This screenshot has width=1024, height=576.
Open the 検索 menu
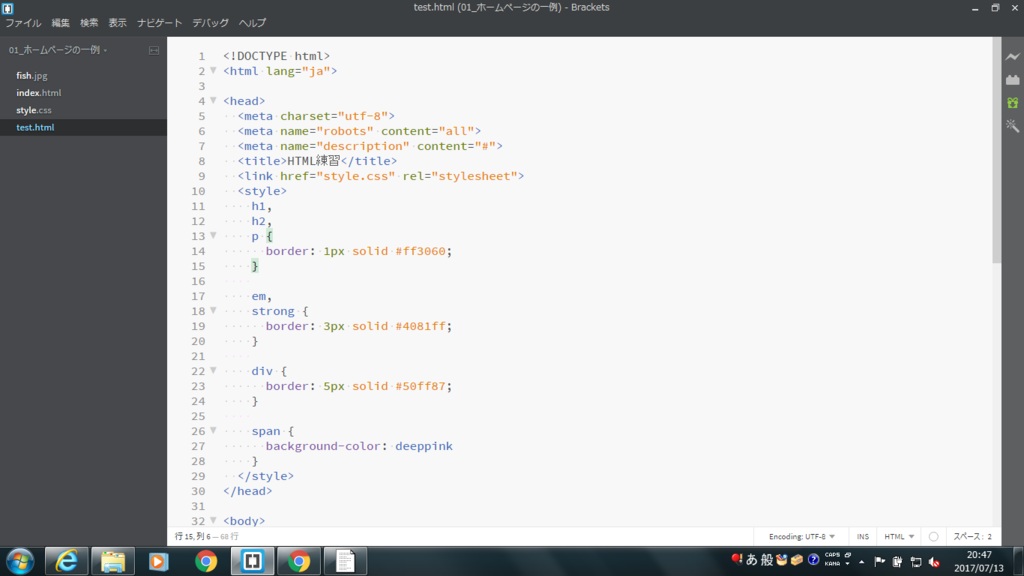coord(89,23)
